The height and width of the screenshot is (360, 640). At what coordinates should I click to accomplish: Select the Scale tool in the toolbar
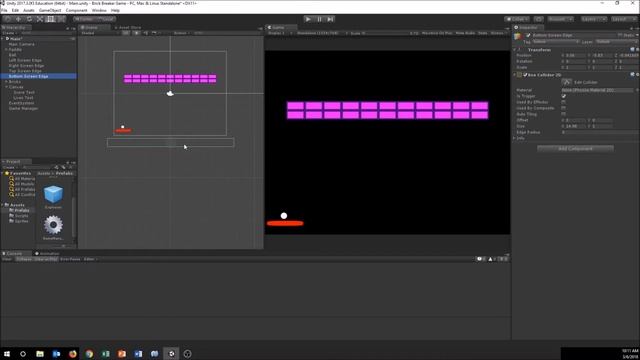40,19
